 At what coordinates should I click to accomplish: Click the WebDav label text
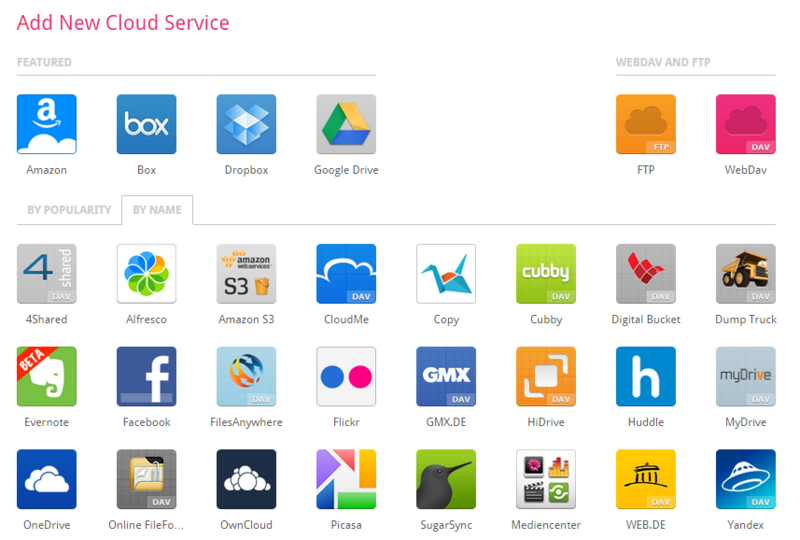point(745,170)
